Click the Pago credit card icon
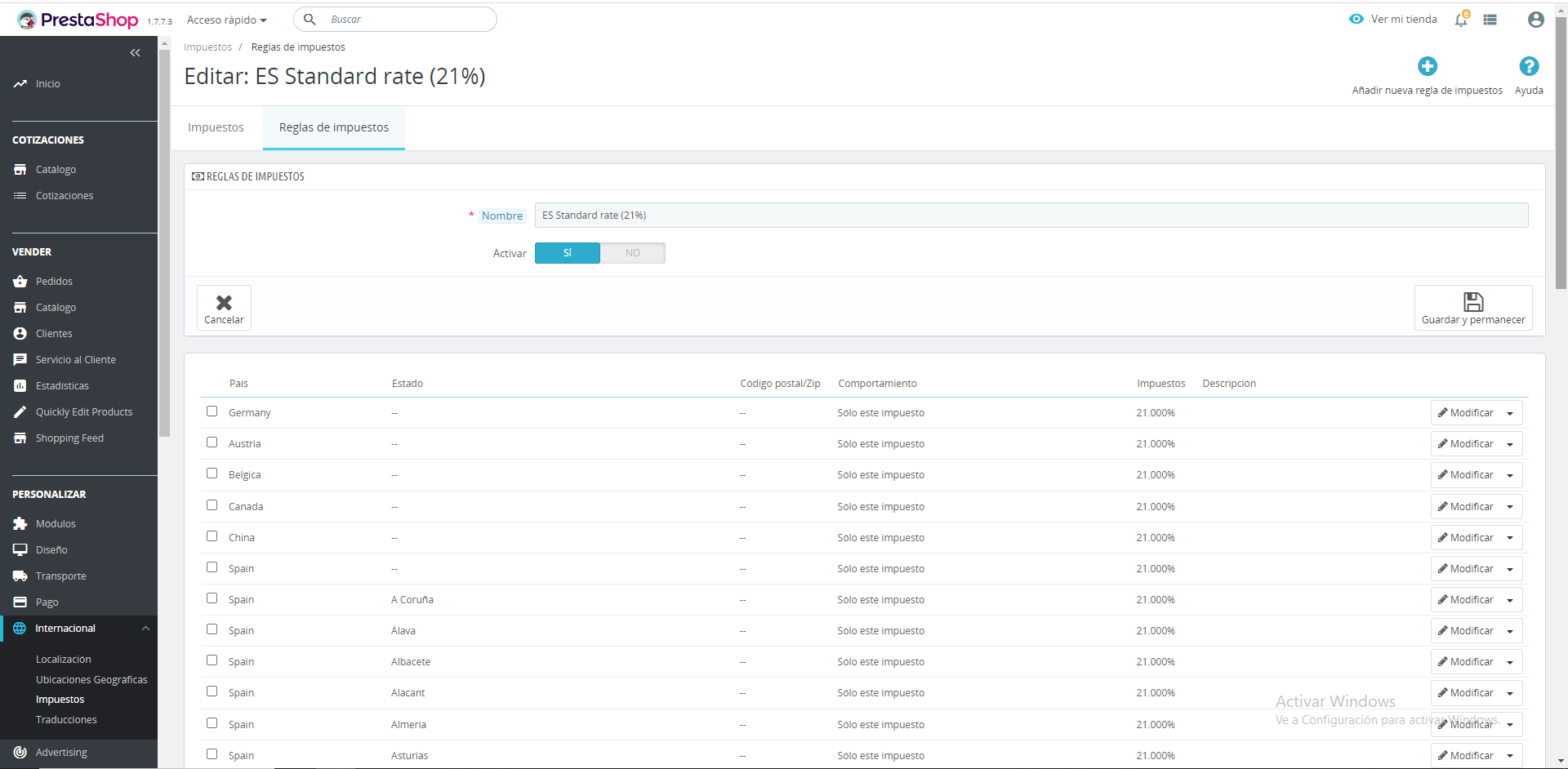This screenshot has height=769, width=1568. point(20,602)
